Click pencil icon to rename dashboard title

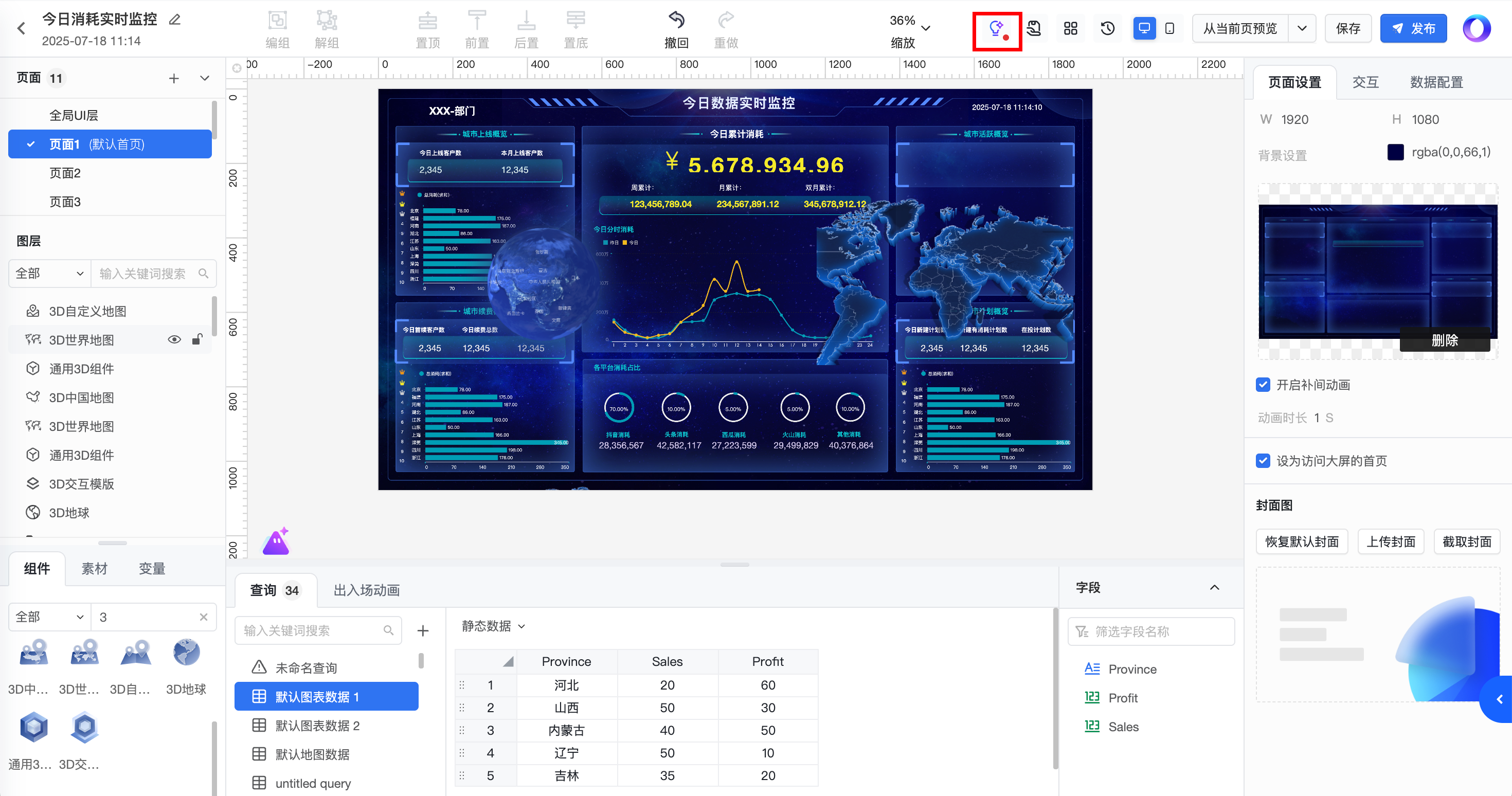point(174,20)
